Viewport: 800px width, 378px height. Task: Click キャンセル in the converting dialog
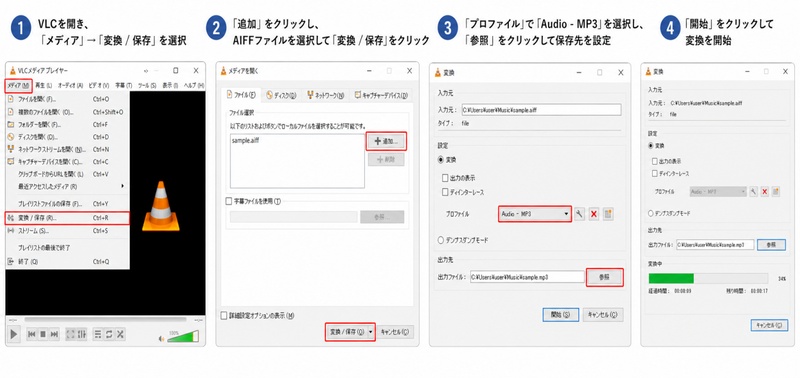[x=769, y=325]
